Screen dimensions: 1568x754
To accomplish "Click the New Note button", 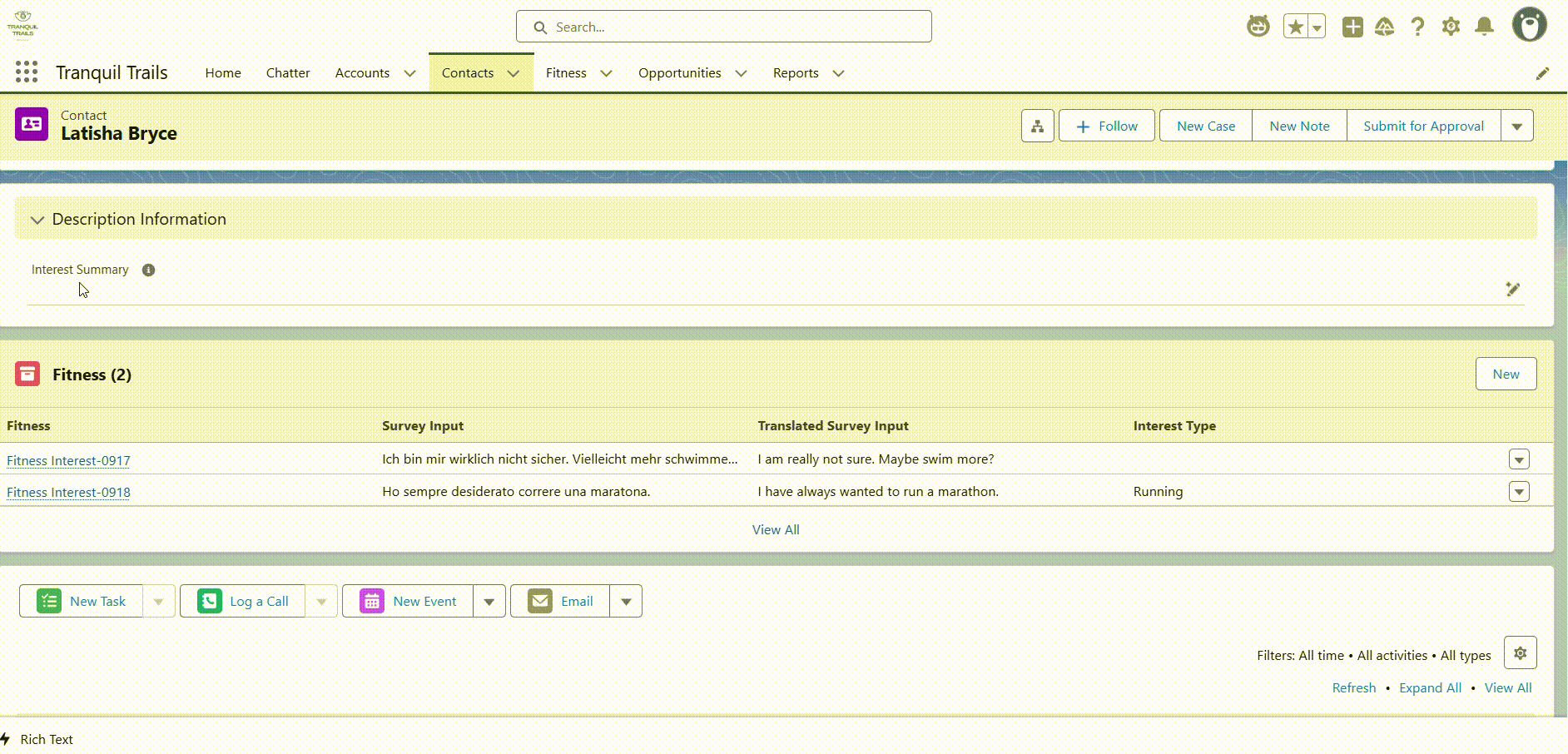I will coord(1299,126).
